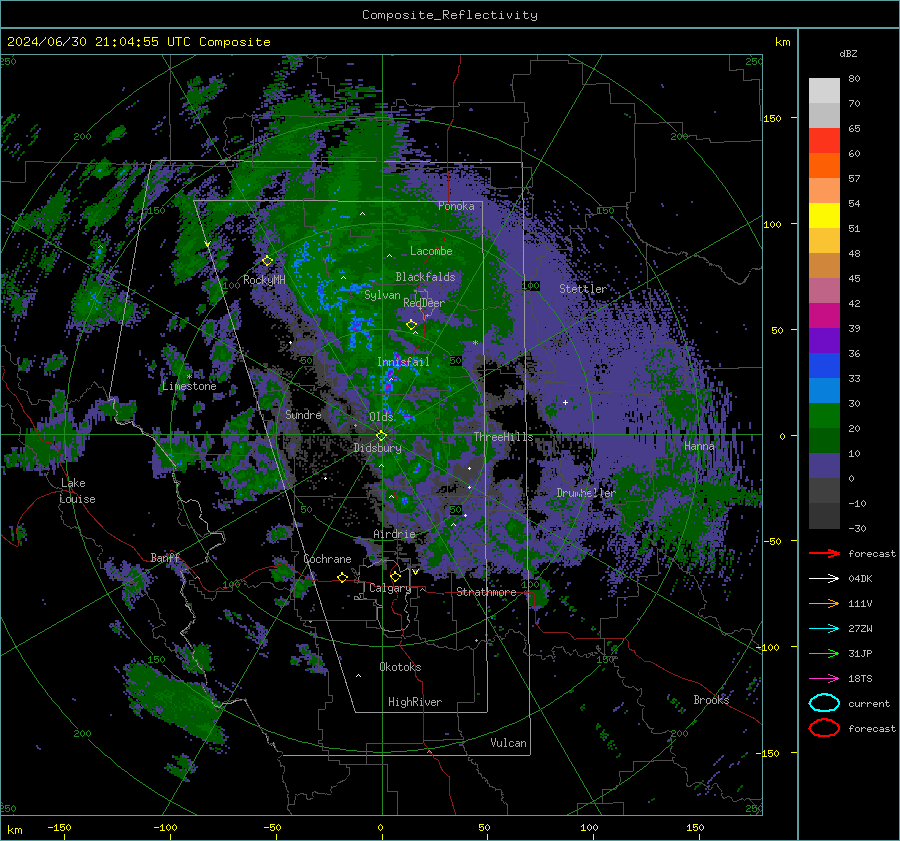Click the 'forecast' text beside the red arrow

tap(872, 553)
